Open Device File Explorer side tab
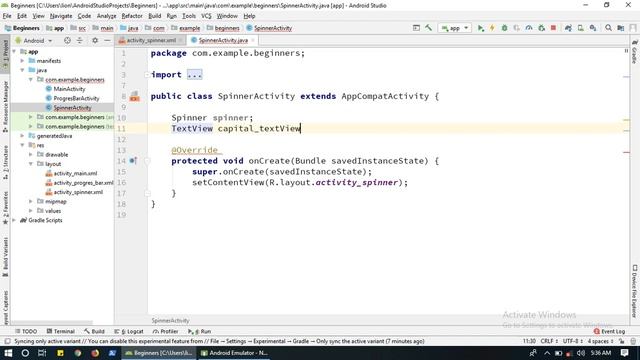Screen dimensions: 640x360 (635, 291)
